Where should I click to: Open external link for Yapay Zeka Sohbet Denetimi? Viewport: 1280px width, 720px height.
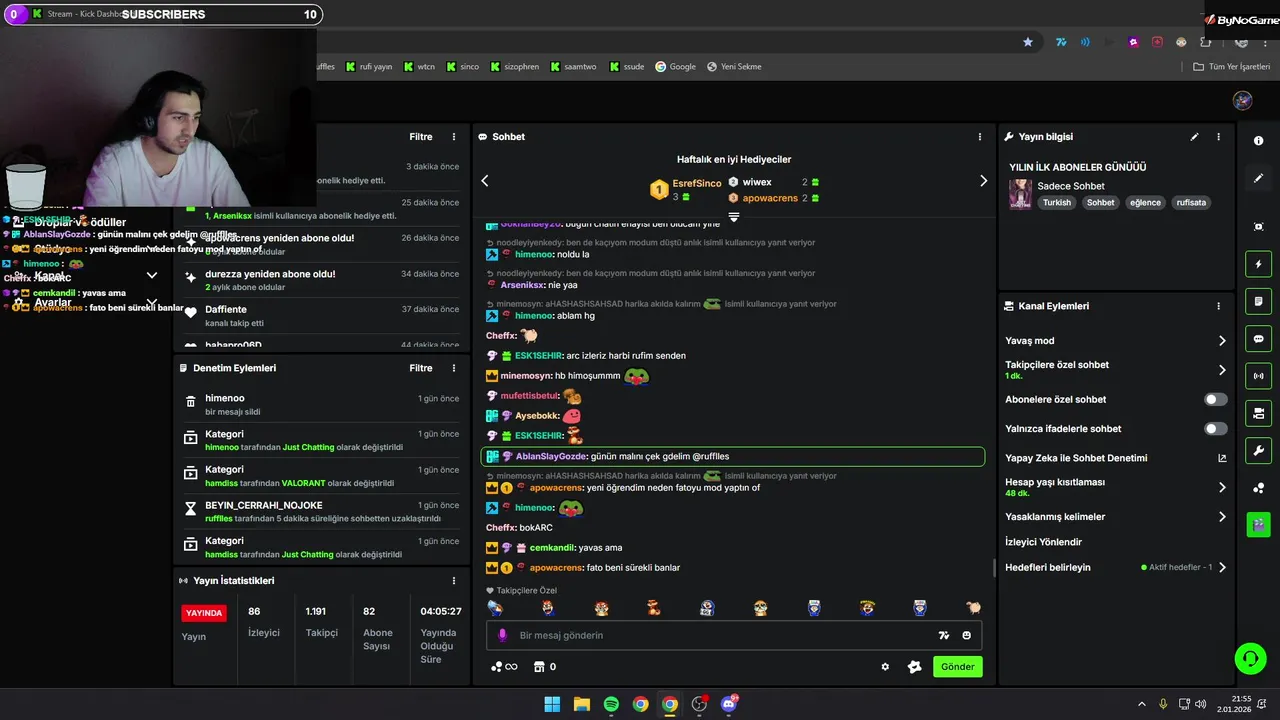point(1222,458)
